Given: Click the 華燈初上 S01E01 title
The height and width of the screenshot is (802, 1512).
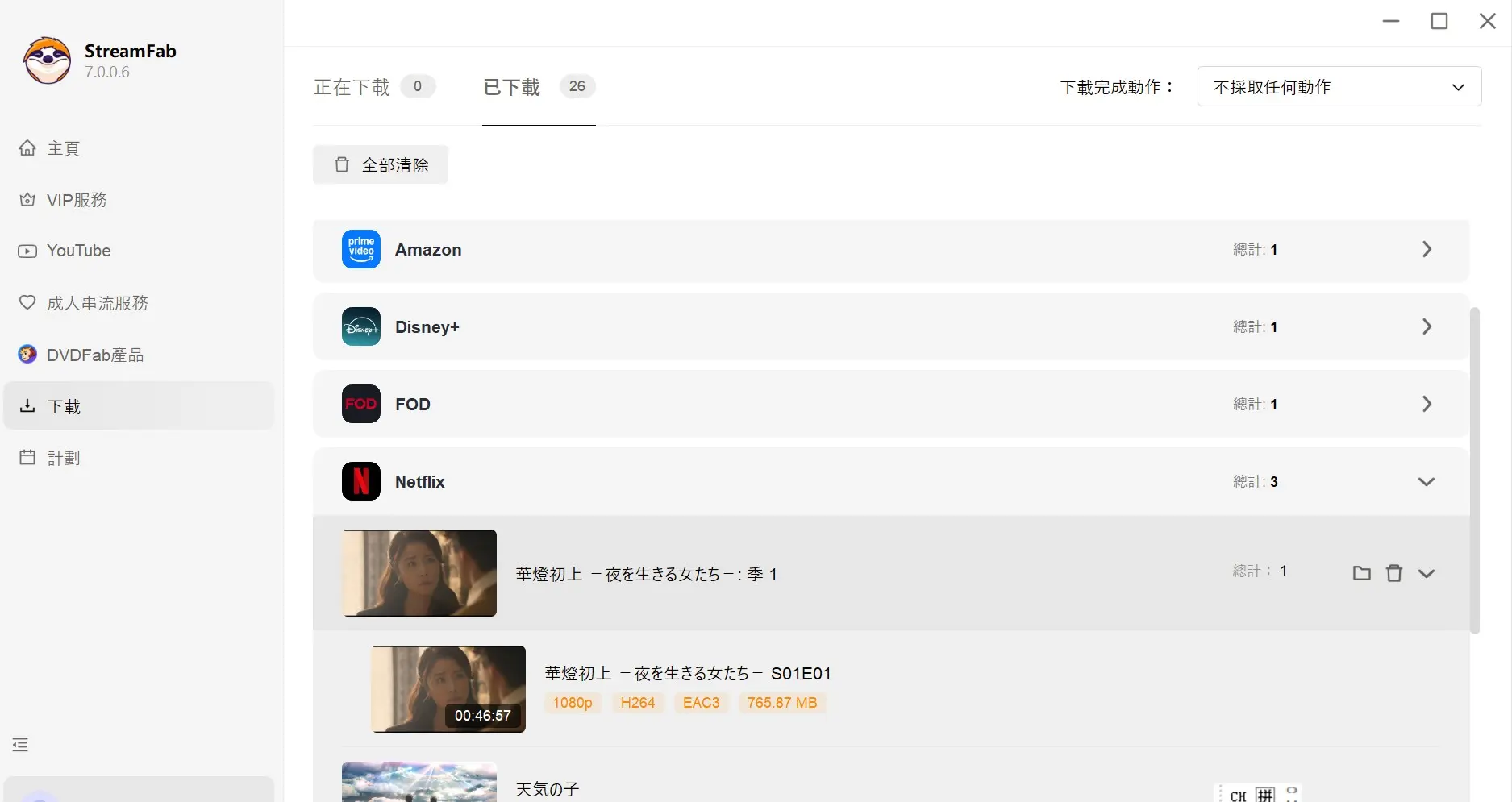Looking at the screenshot, I should click(688, 673).
